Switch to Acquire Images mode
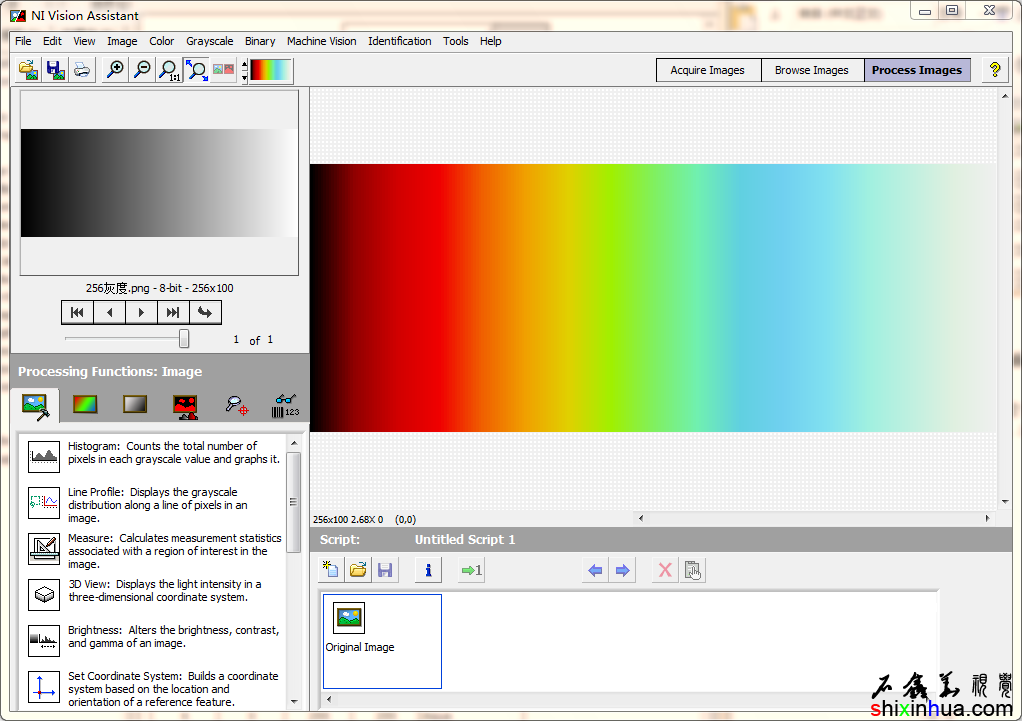1022x721 pixels. [x=707, y=70]
